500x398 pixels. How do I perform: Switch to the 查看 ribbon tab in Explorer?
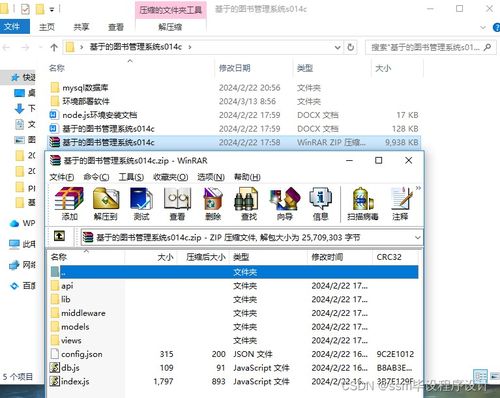coord(116,27)
